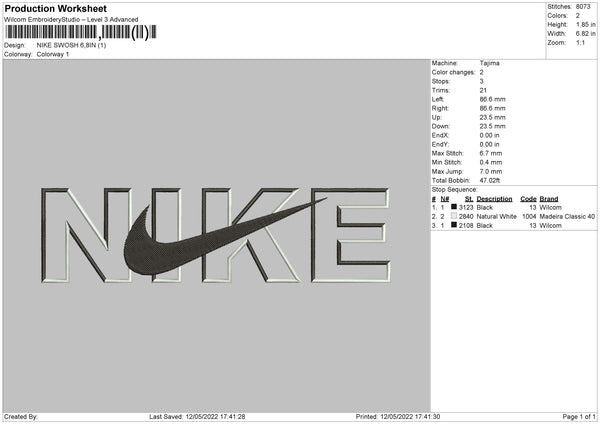The image size is (600, 424).
Task: Click the Machine value Tajima
Action: pyautogui.click(x=489, y=63)
